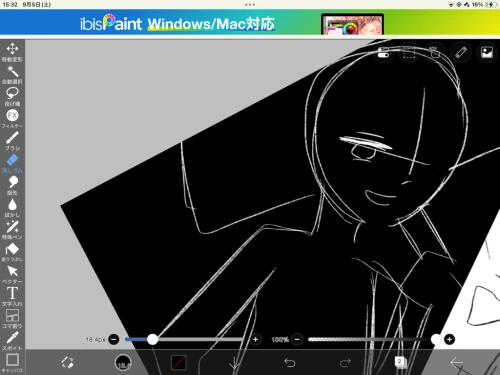Open the ibisPaint Windows/Mac banner ad
Image resolution: width=500 pixels, height=375 pixels.
(x=250, y=22)
